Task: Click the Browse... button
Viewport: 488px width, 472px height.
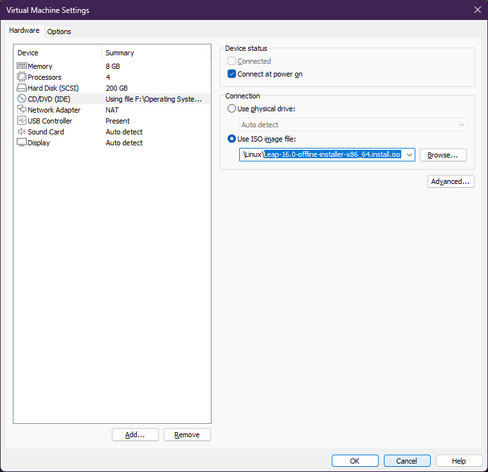Action: coord(443,155)
